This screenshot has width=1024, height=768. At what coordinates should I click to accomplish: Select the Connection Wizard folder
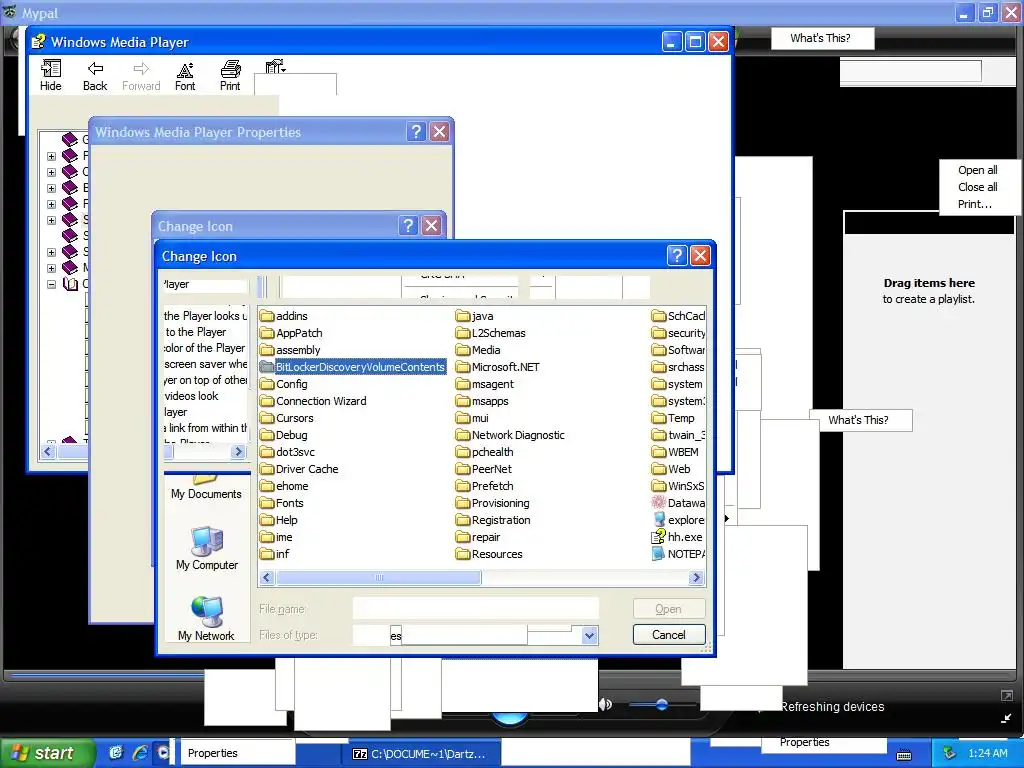tap(313, 401)
